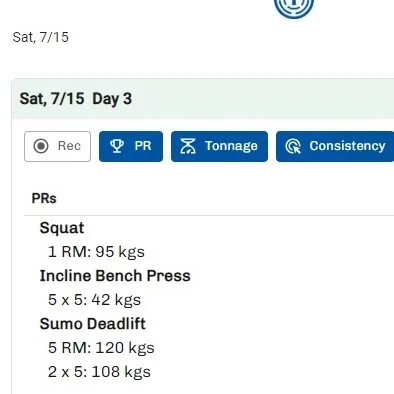
Task: Click the trophy icon on PR button
Action: [x=117, y=146]
